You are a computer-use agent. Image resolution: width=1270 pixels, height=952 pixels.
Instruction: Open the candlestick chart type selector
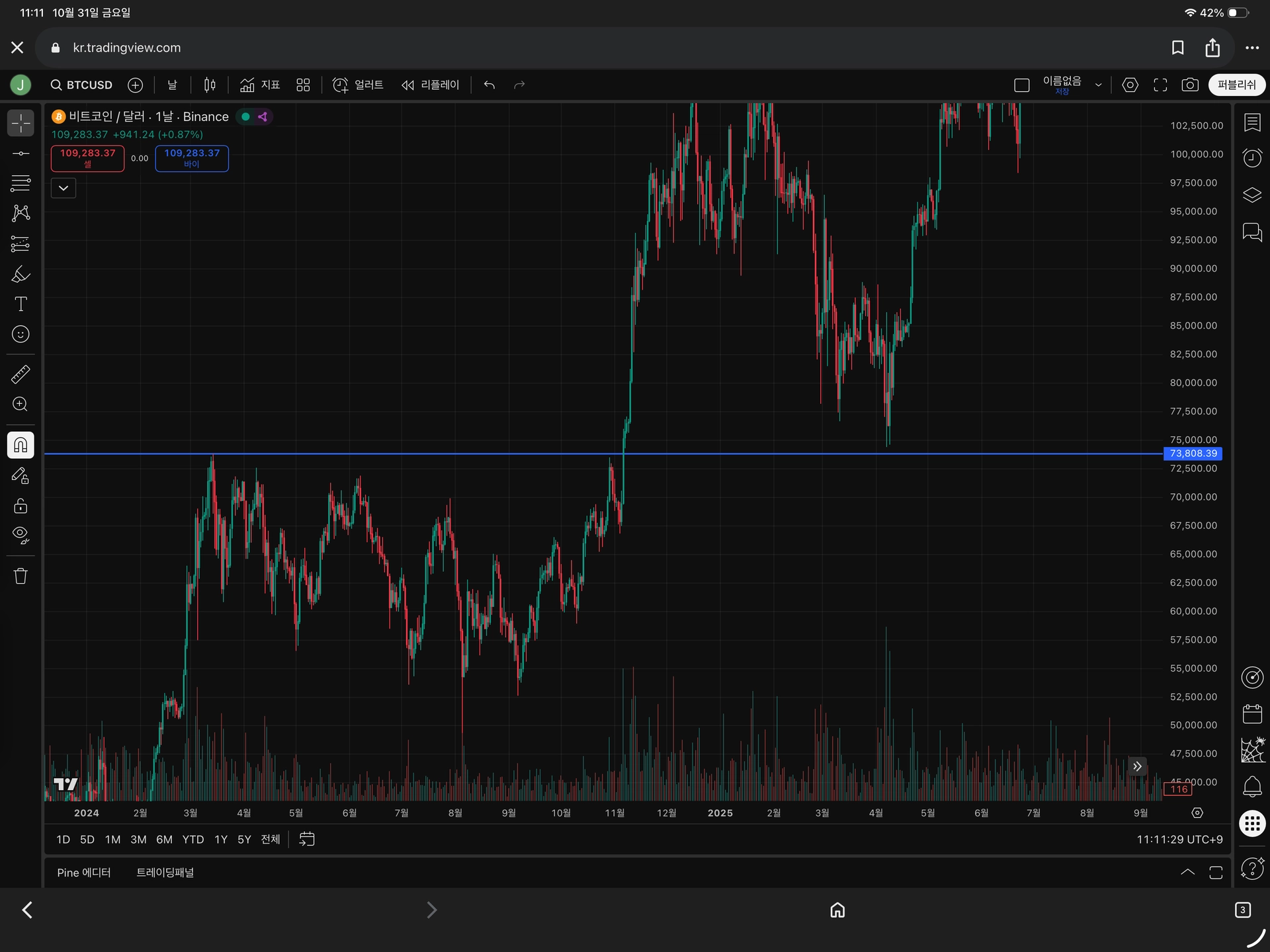210,85
